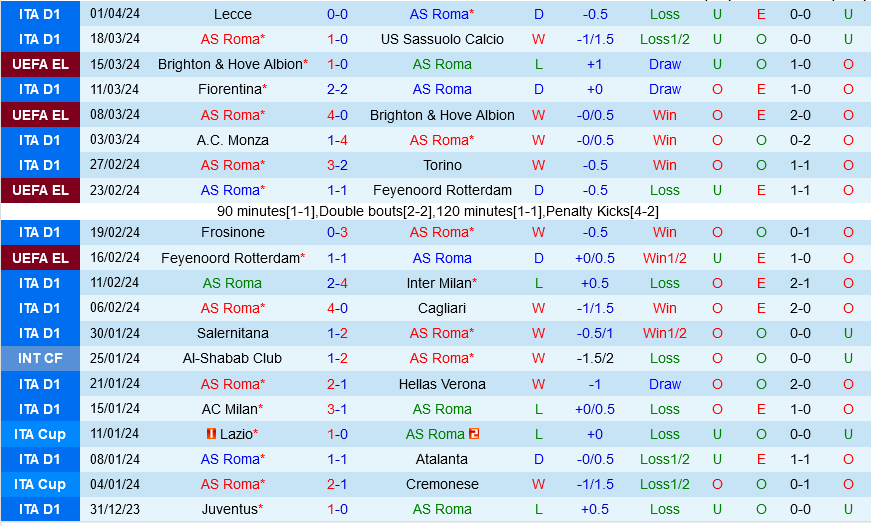Click the Feyenoord Rotterdam away team link
Screen dimensions: 871x526
[442, 190]
